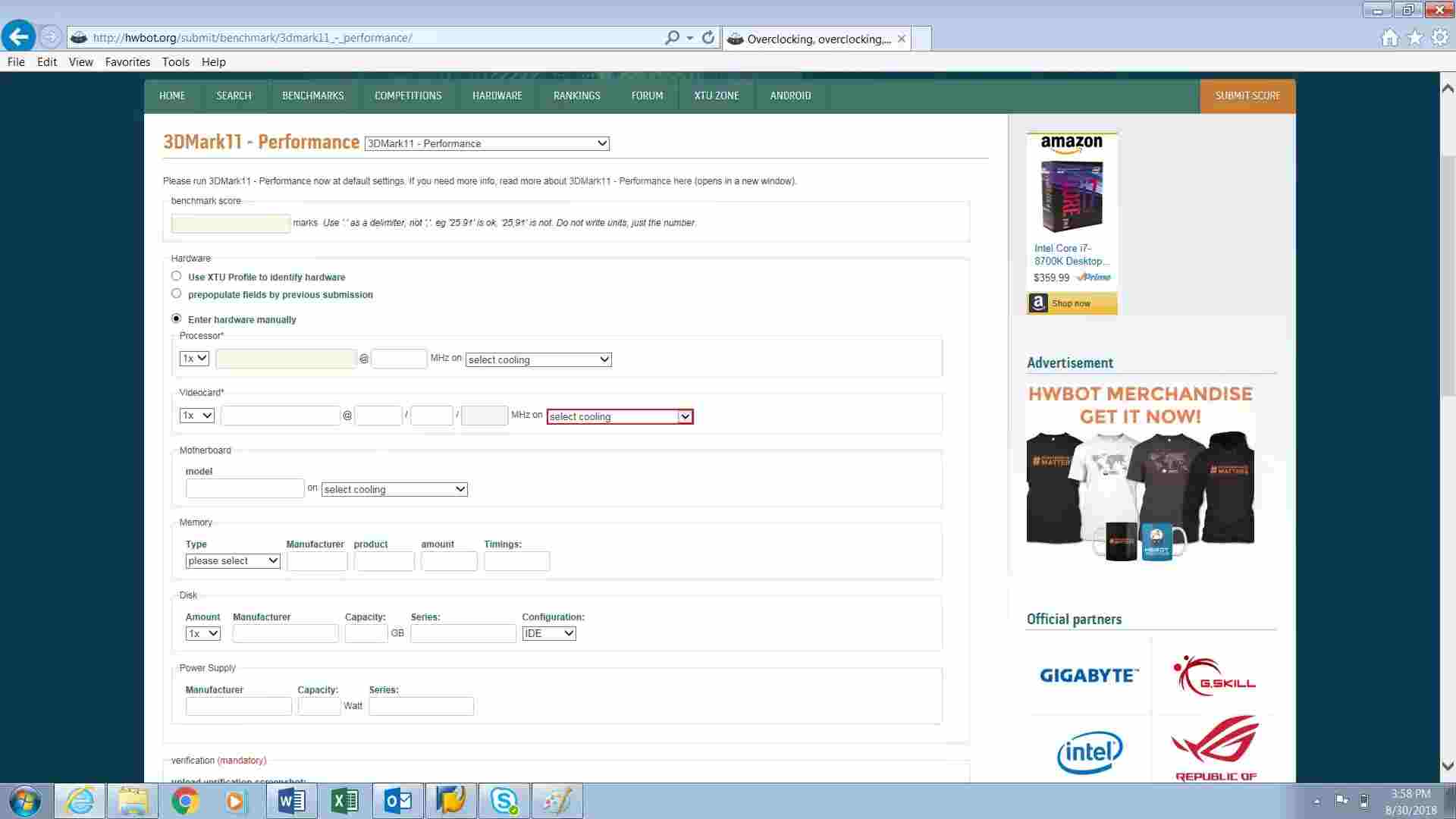Image resolution: width=1456 pixels, height=819 pixels.
Task: Go to HOME in site navigation
Action: coord(172,96)
